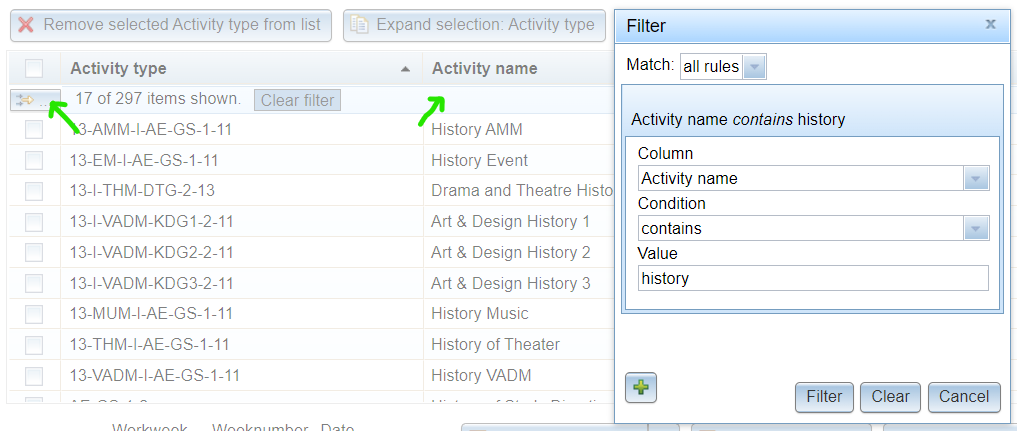The image size is (1017, 431).
Task: Sort by the Activity name column header
Action: (485, 68)
